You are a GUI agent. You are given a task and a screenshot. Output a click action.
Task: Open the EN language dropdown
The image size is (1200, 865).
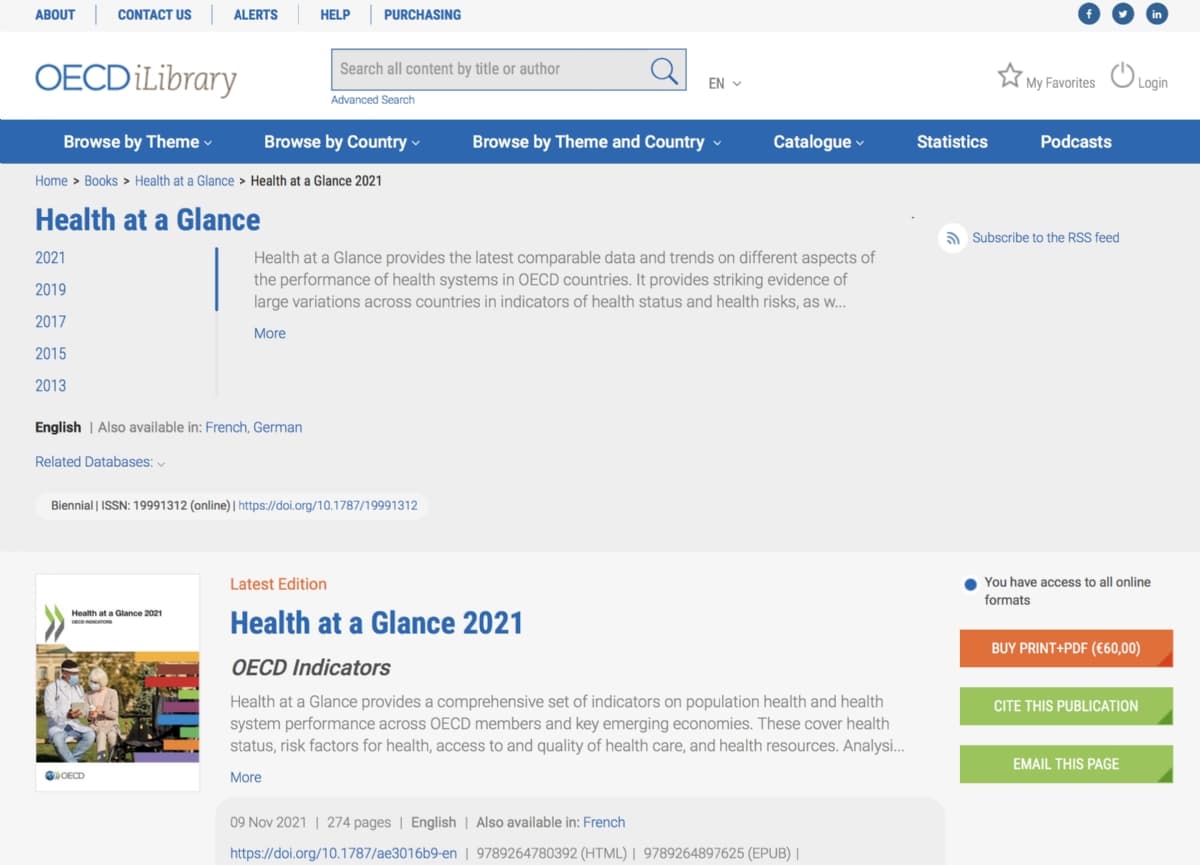(725, 84)
